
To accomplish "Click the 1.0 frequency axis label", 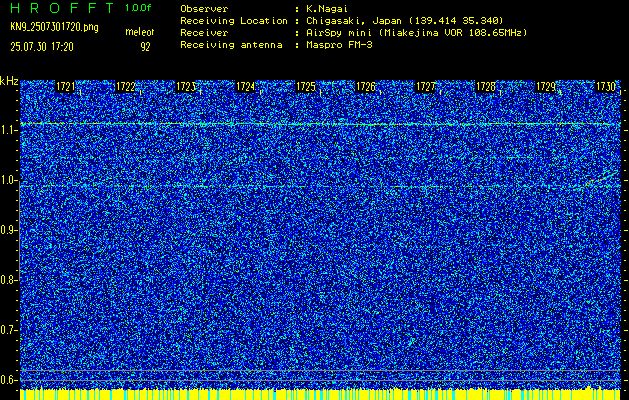I will 8,180.
